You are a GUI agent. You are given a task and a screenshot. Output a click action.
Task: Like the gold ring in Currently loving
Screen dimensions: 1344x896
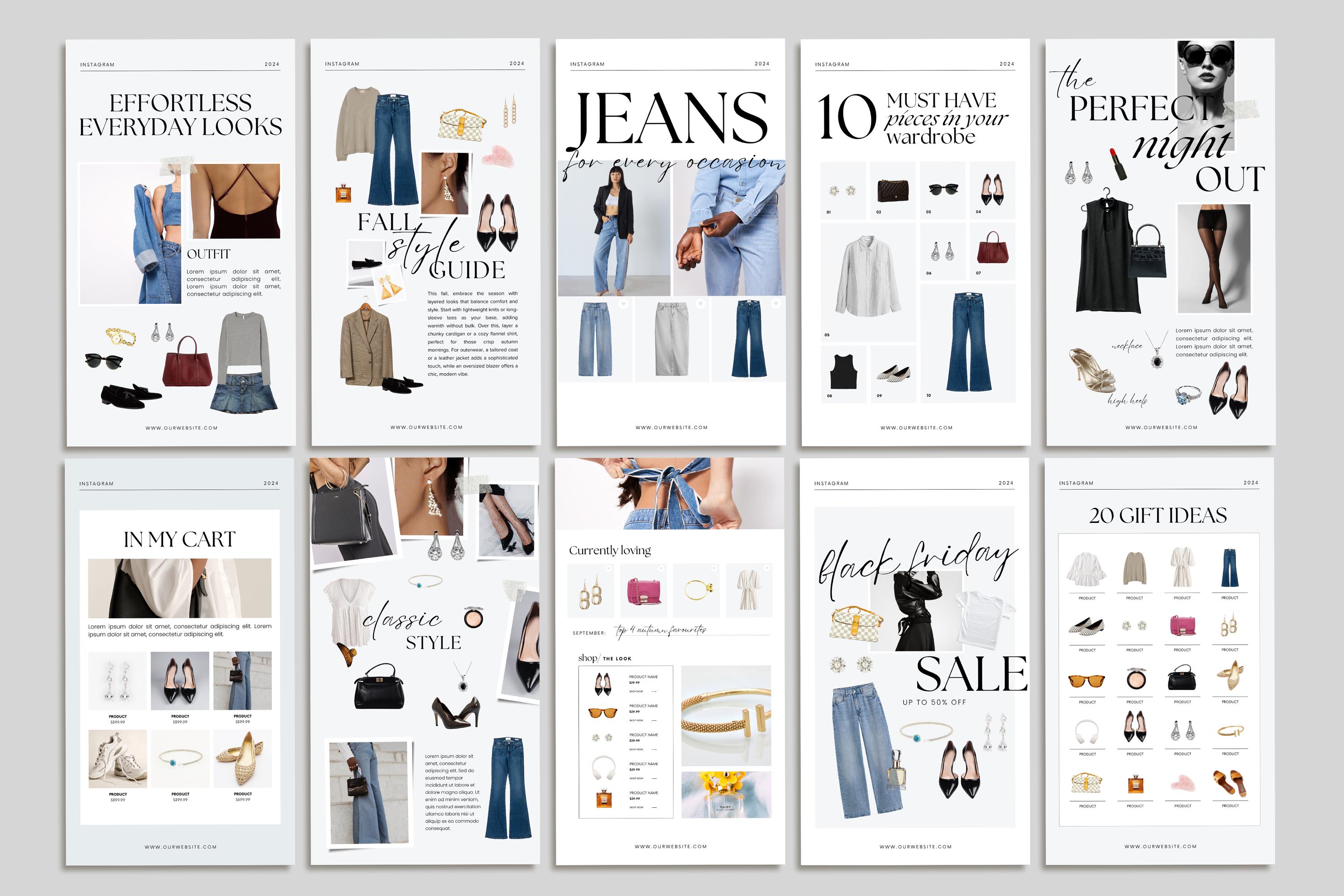714,568
